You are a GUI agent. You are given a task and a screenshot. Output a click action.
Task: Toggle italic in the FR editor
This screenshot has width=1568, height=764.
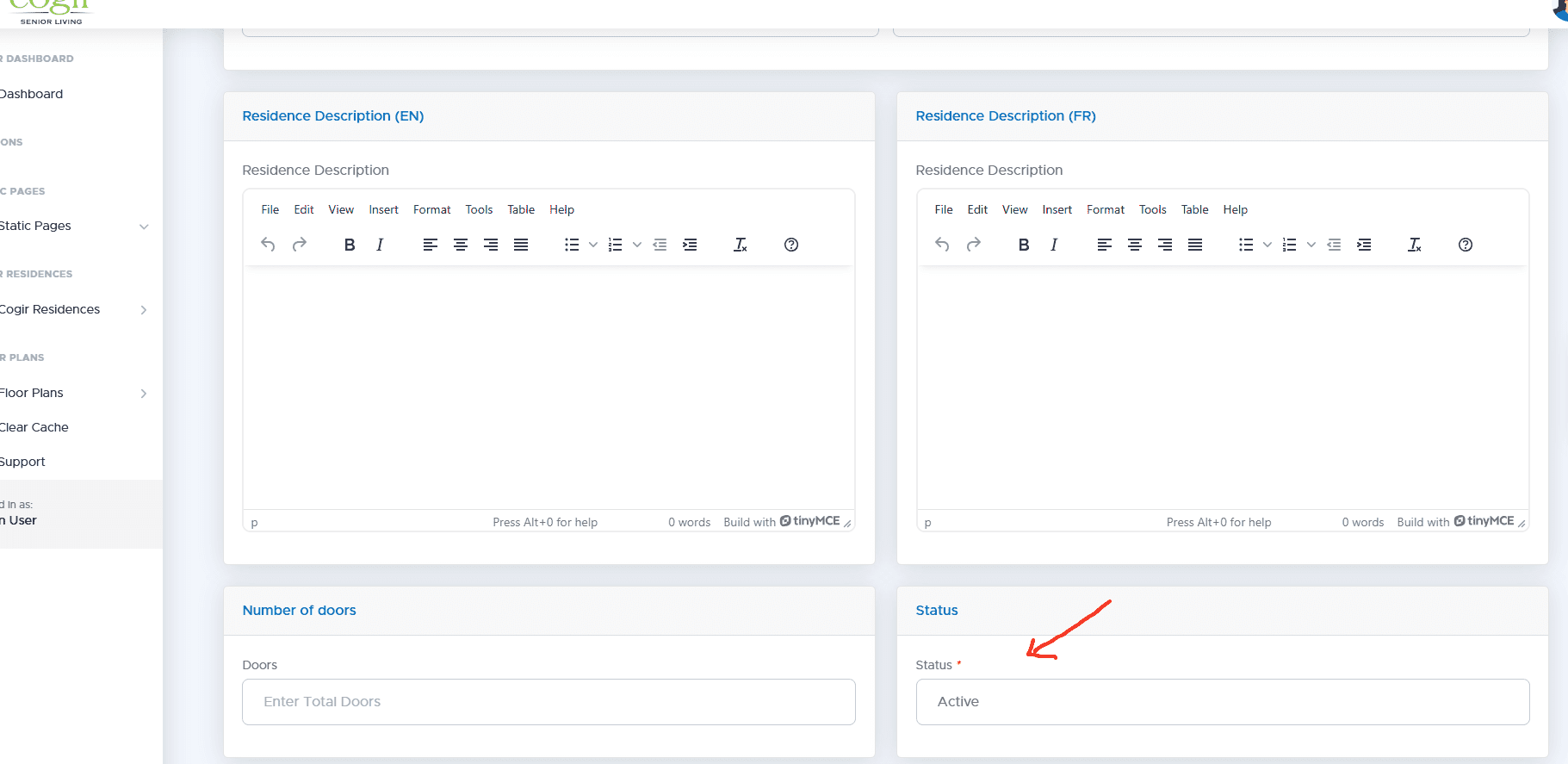tap(1054, 245)
